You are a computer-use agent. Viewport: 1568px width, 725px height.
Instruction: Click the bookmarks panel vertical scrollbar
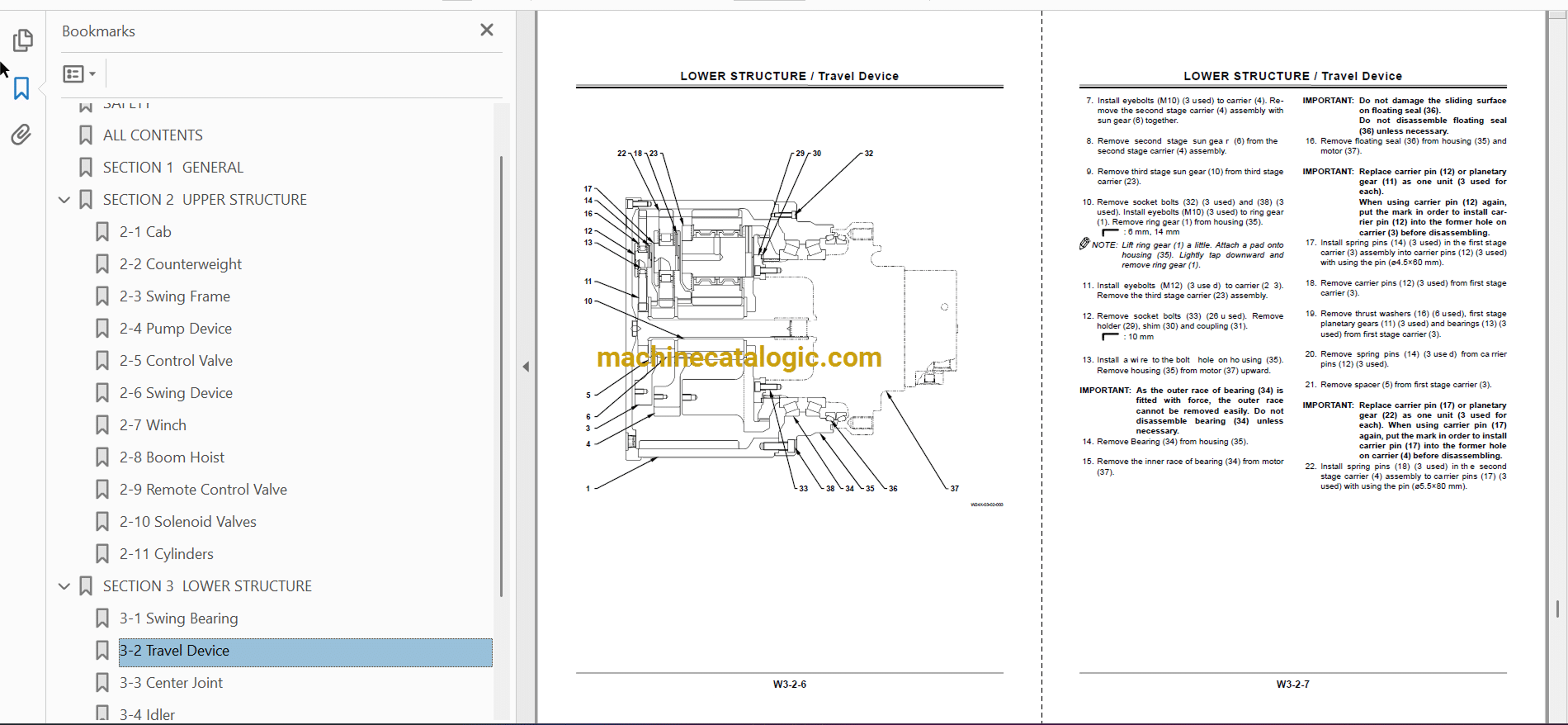(x=501, y=376)
